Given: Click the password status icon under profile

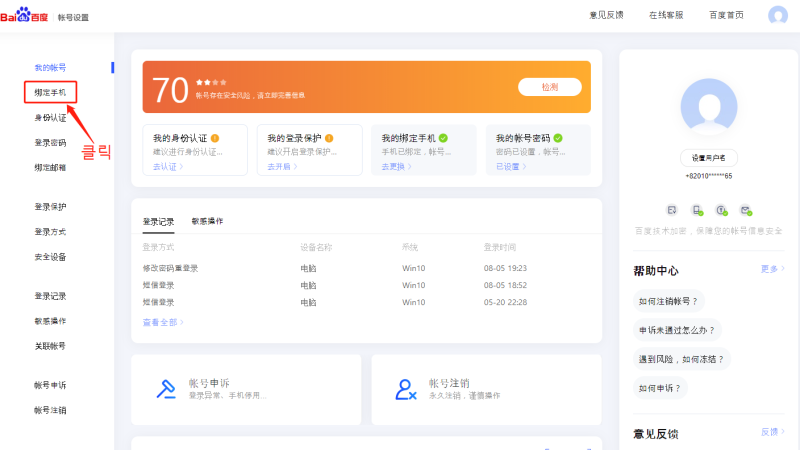Looking at the screenshot, I should click(x=721, y=210).
